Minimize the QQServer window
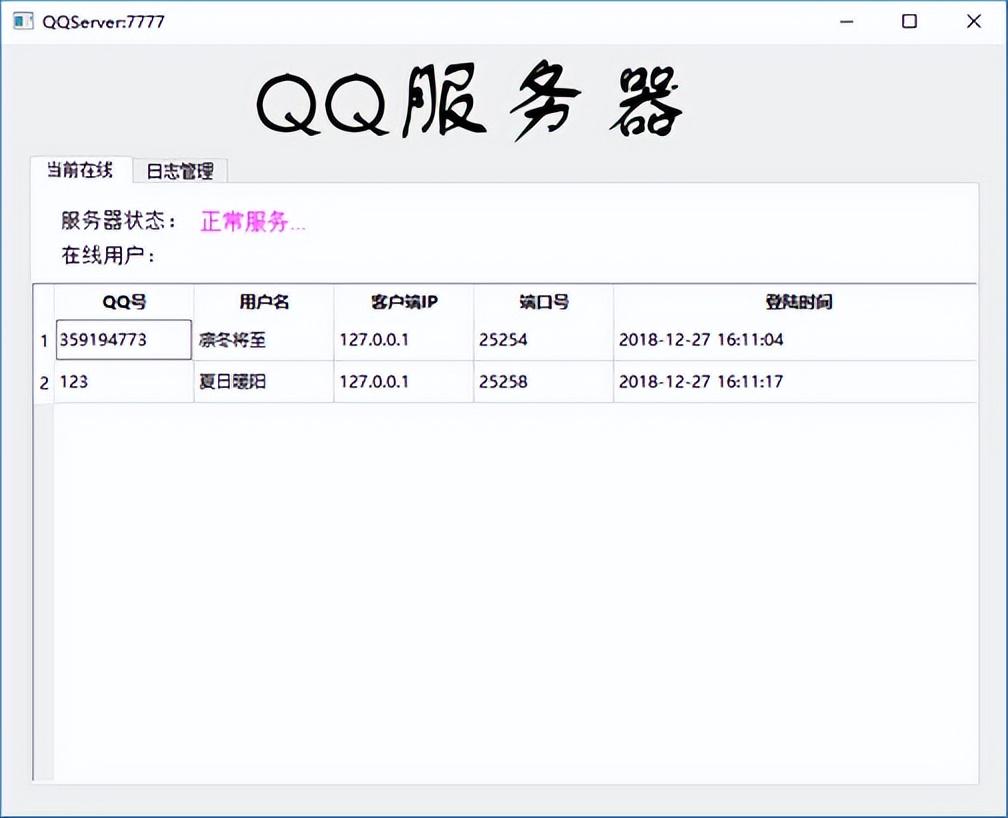The width and height of the screenshot is (1008, 818). pyautogui.click(x=847, y=21)
